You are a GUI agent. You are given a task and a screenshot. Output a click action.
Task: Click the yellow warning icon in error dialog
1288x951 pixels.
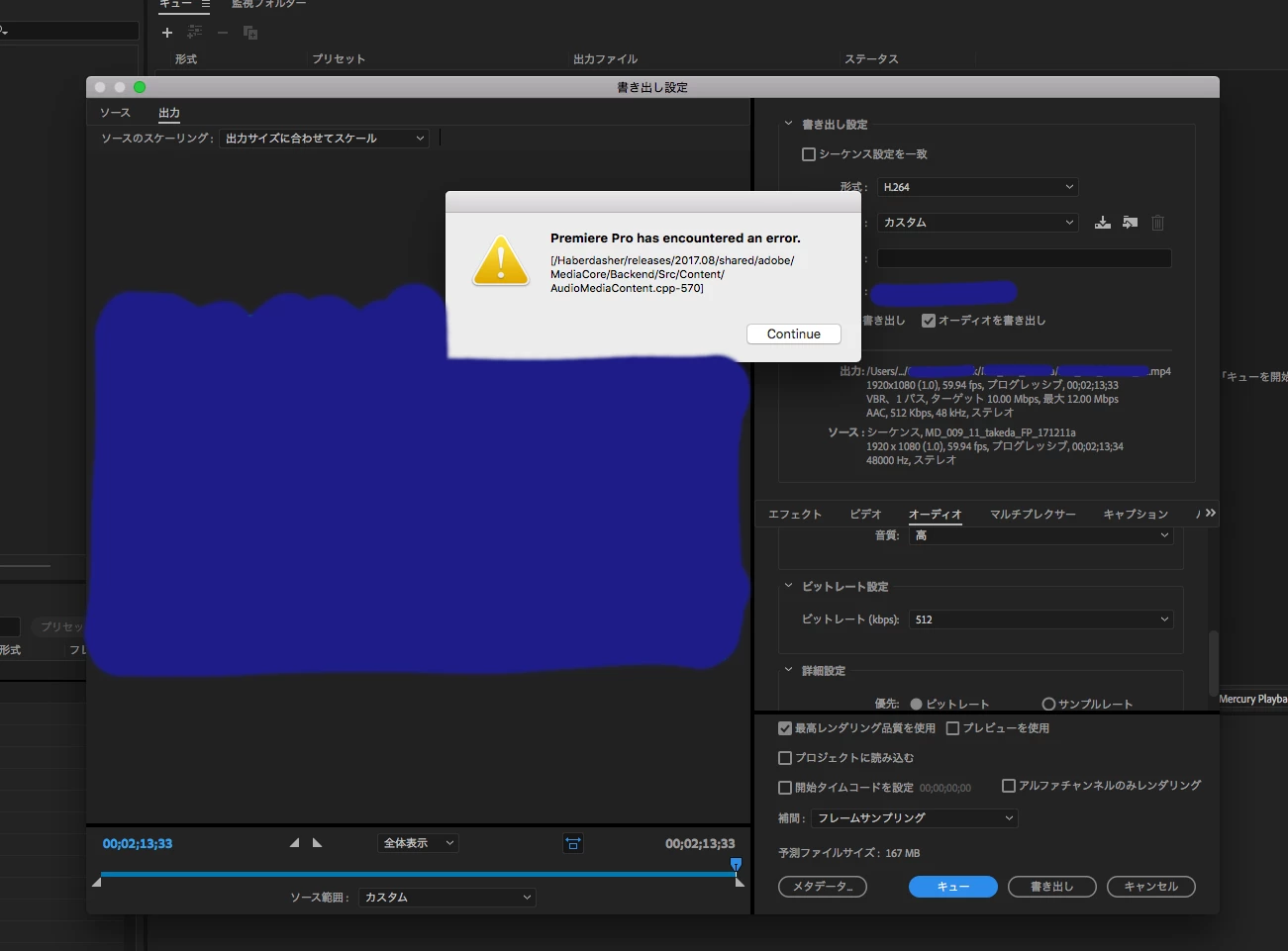(501, 260)
